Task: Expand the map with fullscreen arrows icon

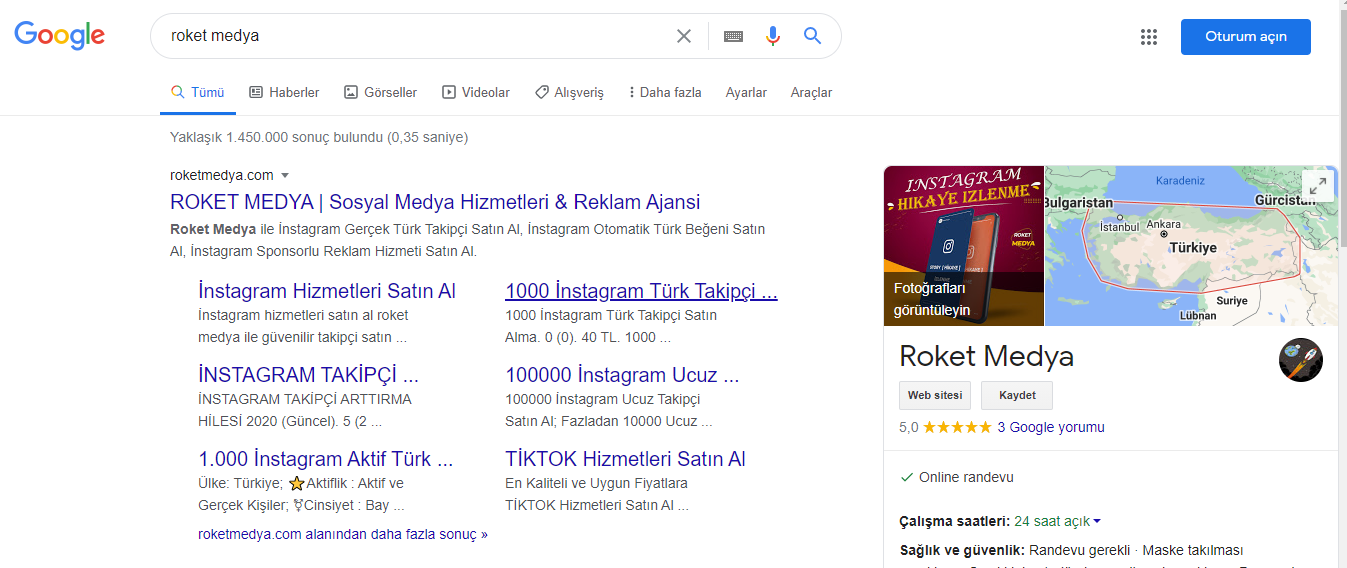Action: tap(1318, 185)
